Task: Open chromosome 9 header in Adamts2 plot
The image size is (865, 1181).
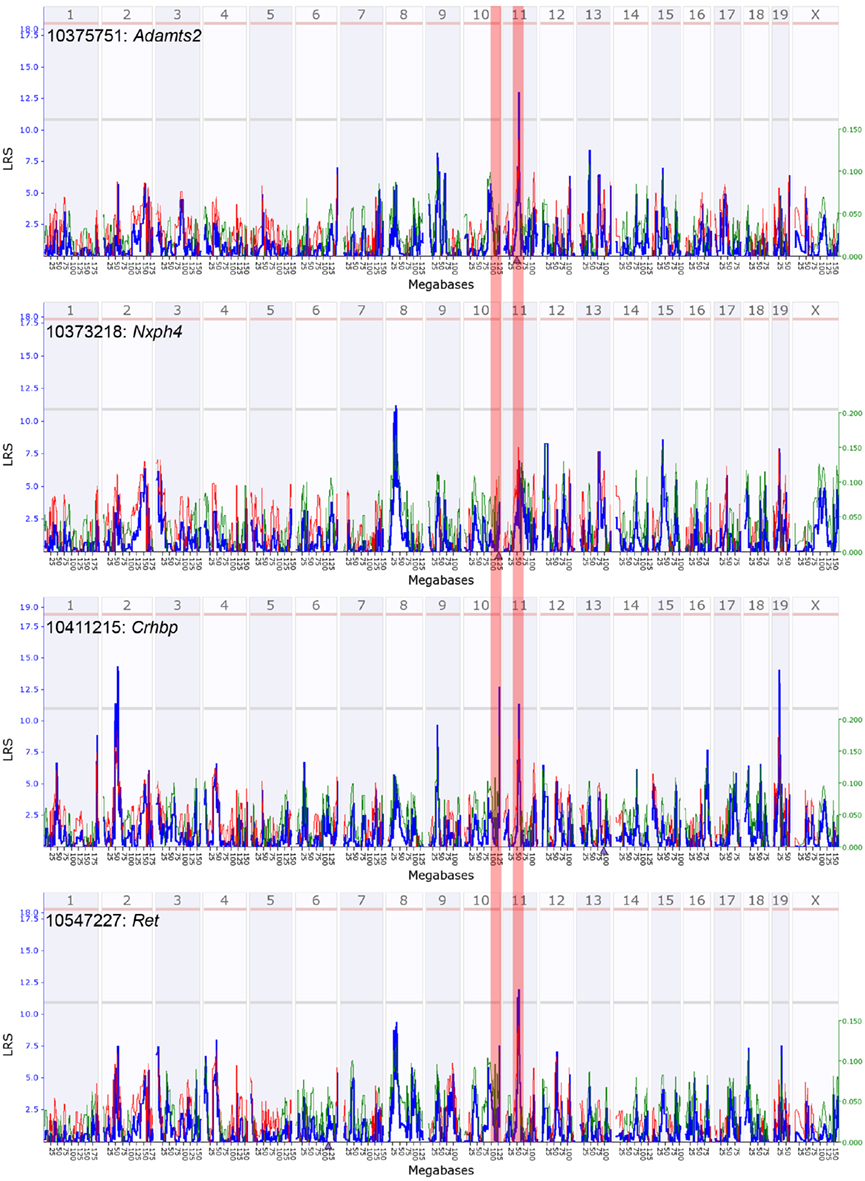Action: [442, 14]
